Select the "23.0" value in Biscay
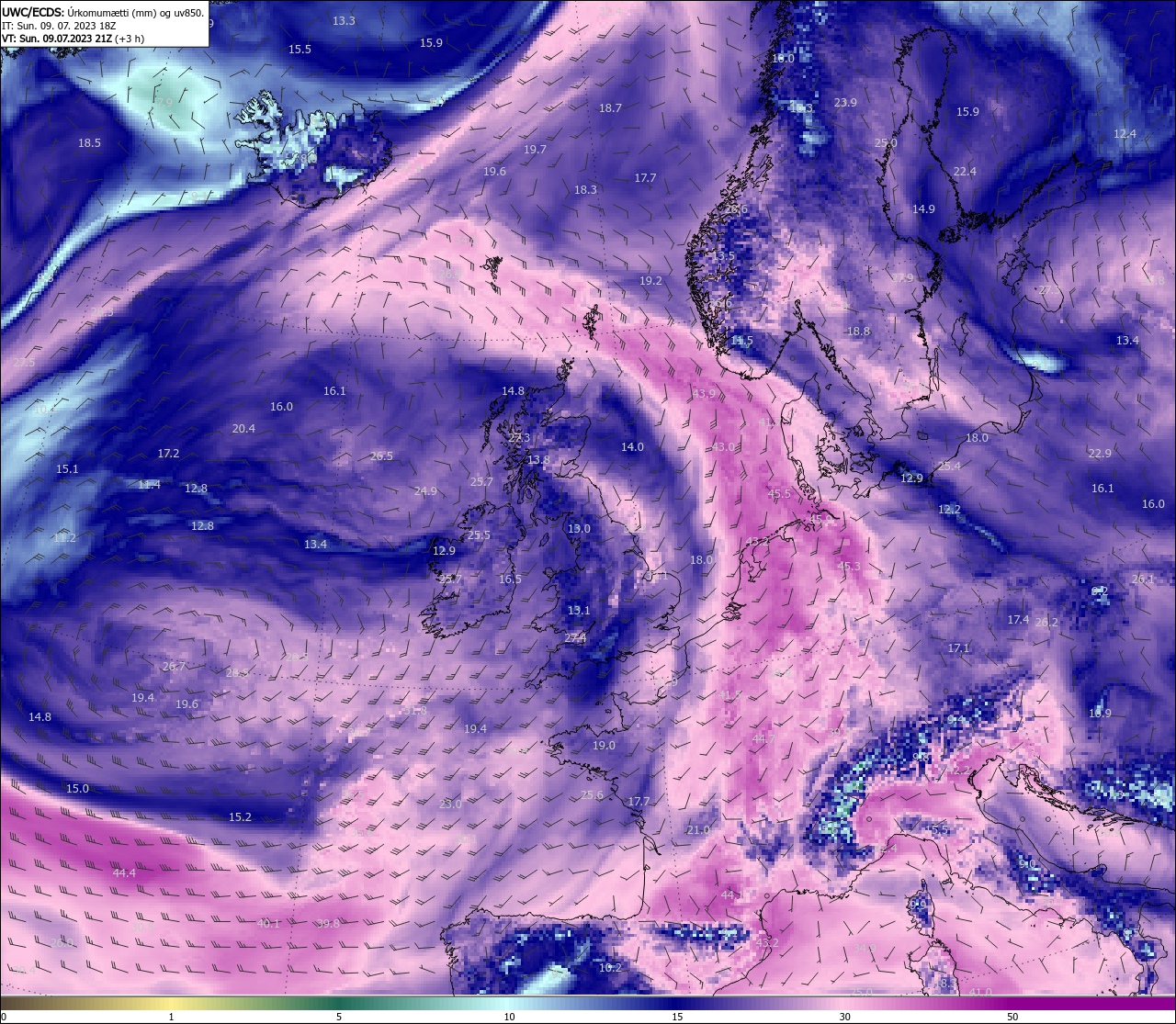 (450, 804)
